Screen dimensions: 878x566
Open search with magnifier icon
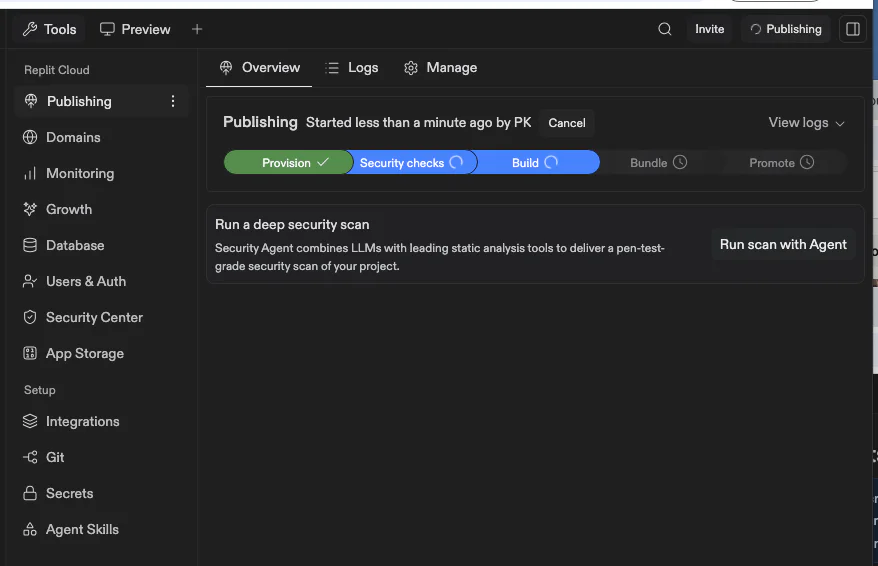tap(665, 29)
